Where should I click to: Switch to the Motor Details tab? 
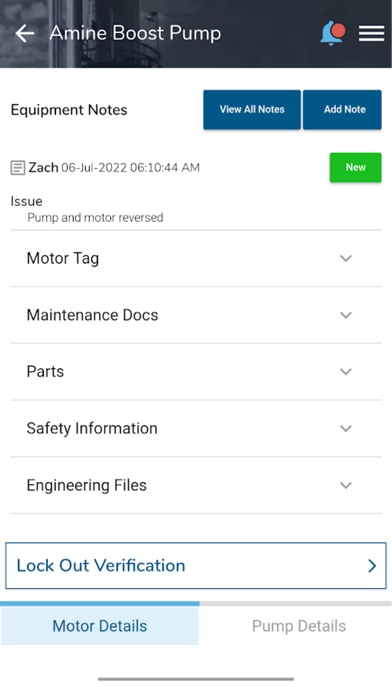[99, 625]
